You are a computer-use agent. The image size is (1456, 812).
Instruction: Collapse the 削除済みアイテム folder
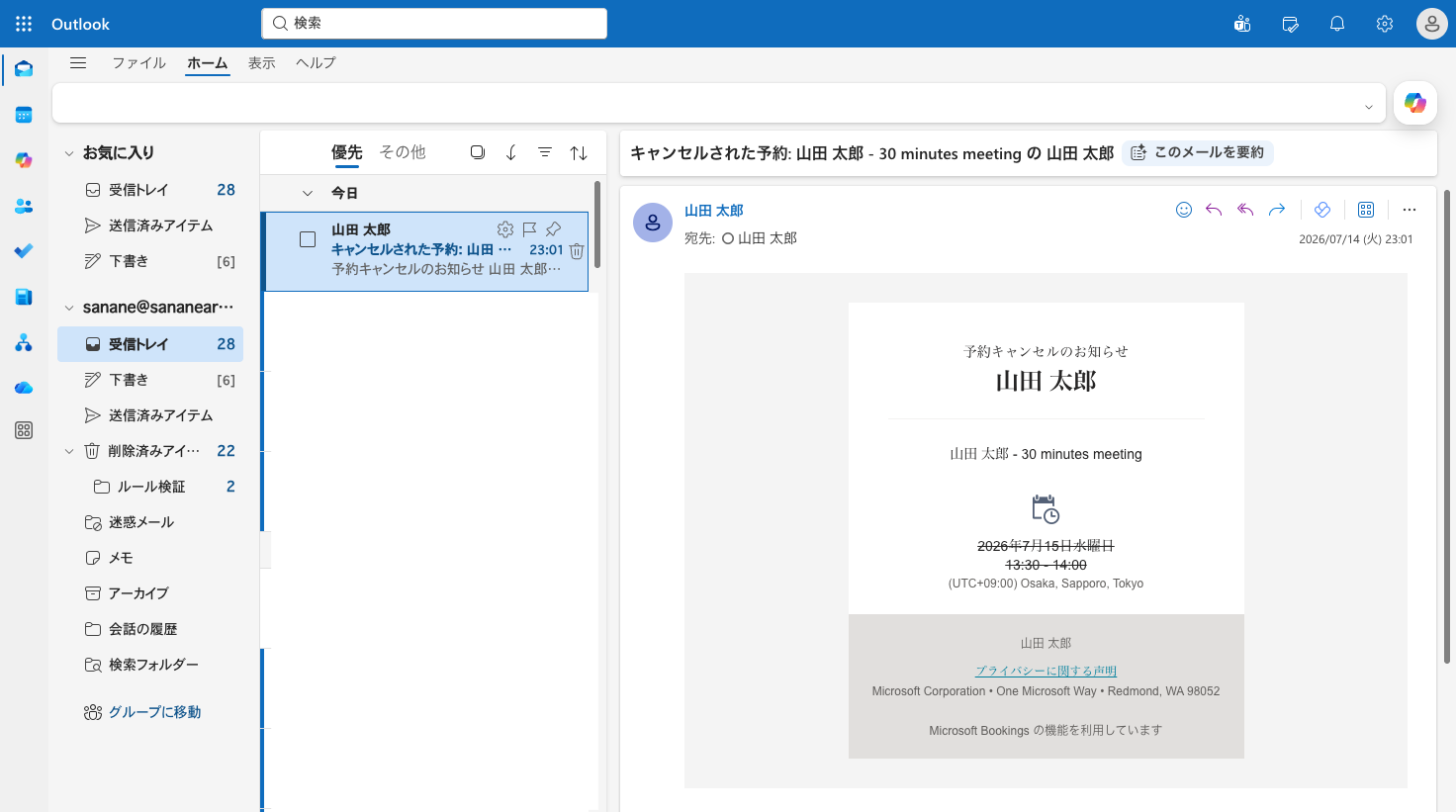point(69,451)
